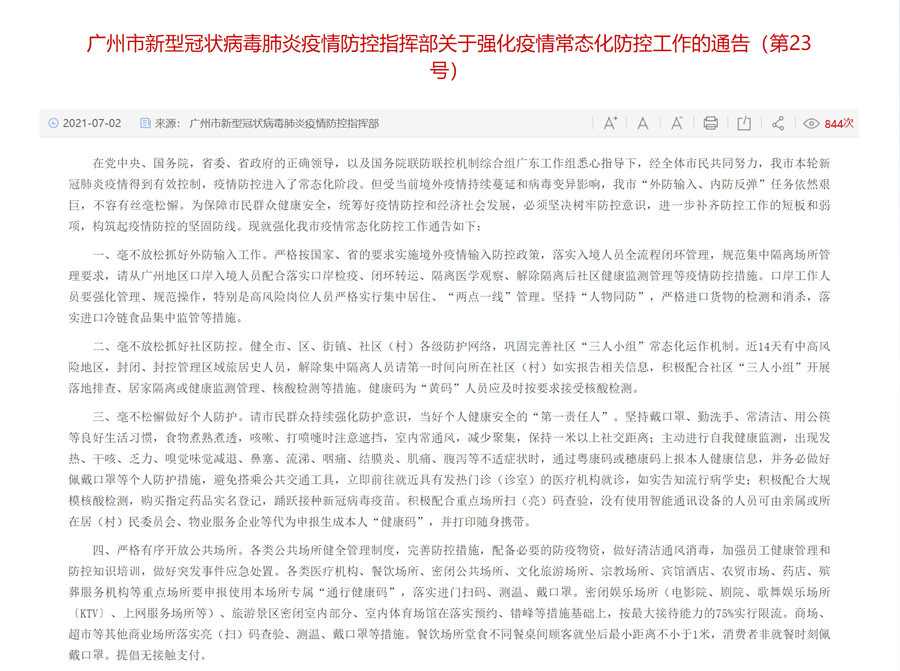Reset text to default size A icon
This screenshot has width=900, height=671.
tap(643, 123)
